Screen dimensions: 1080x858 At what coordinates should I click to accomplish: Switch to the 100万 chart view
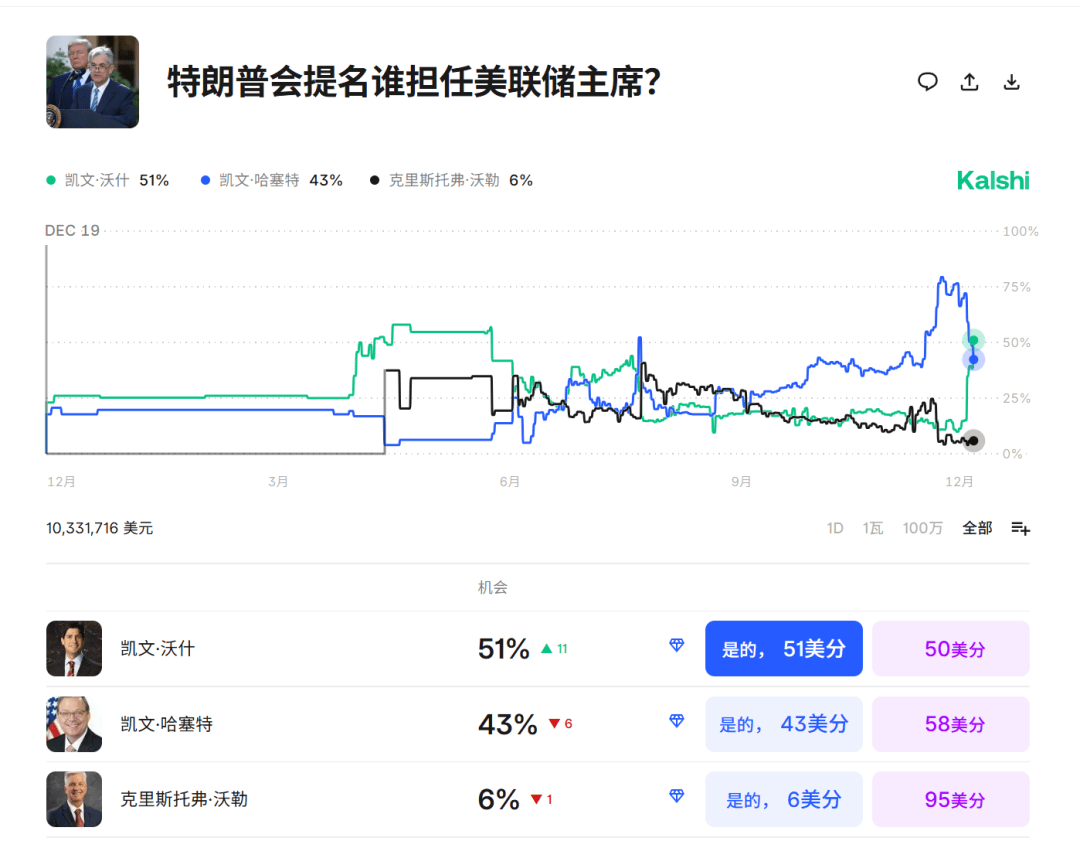click(x=922, y=527)
